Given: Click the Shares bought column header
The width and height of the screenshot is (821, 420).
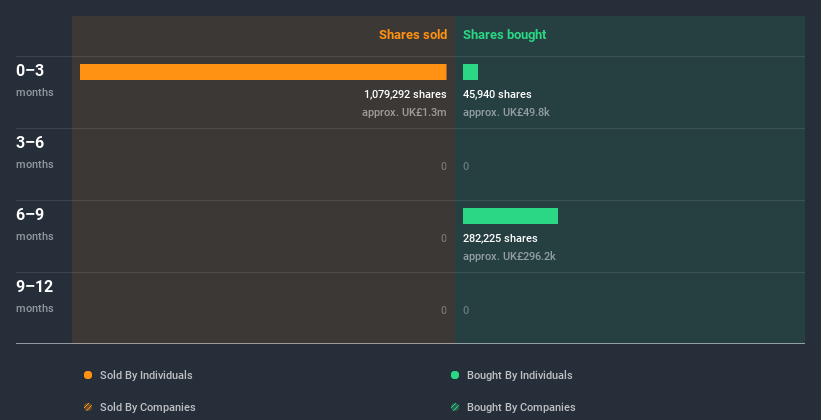Looking at the screenshot, I should tap(505, 35).
